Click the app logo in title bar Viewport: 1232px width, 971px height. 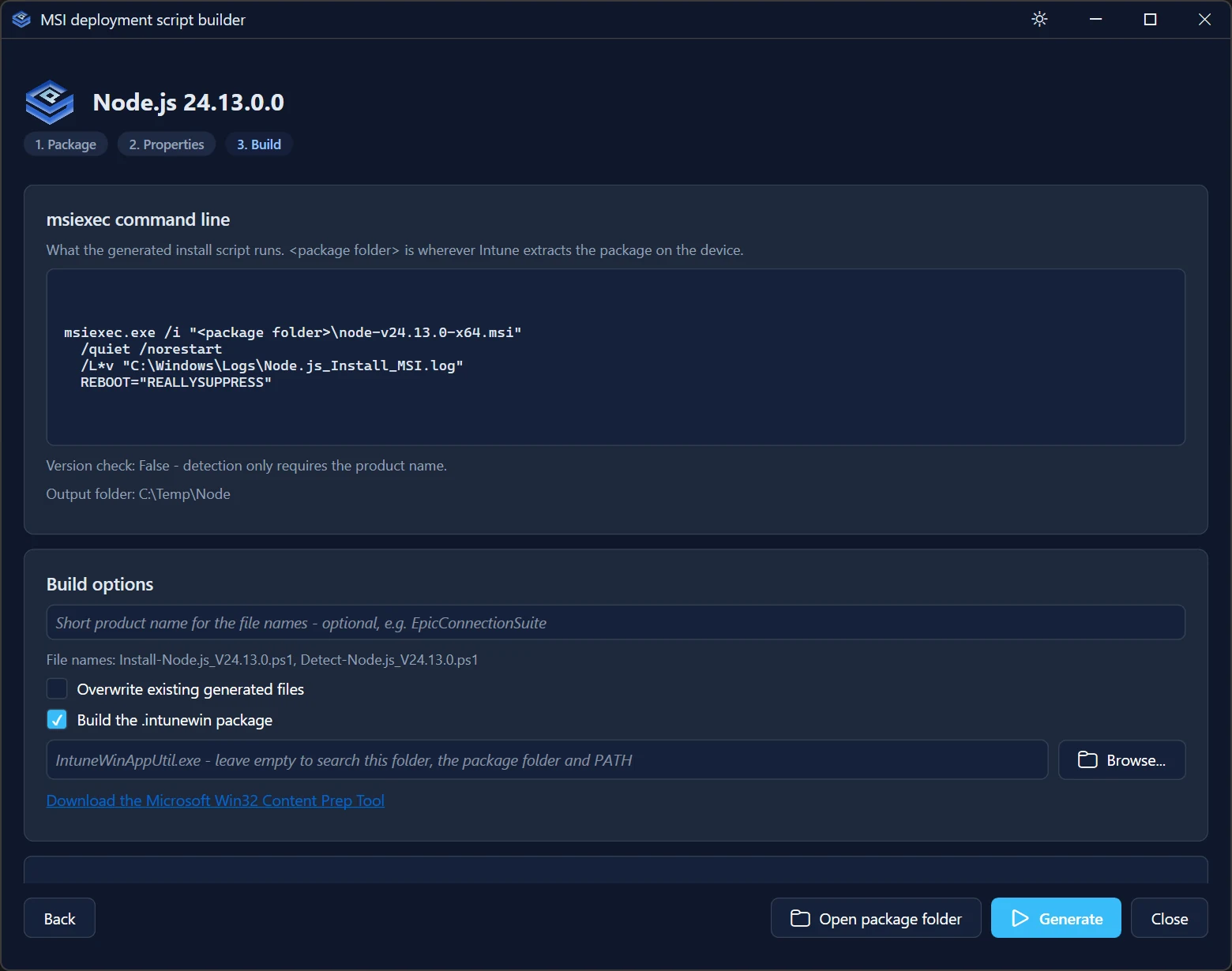click(x=21, y=20)
